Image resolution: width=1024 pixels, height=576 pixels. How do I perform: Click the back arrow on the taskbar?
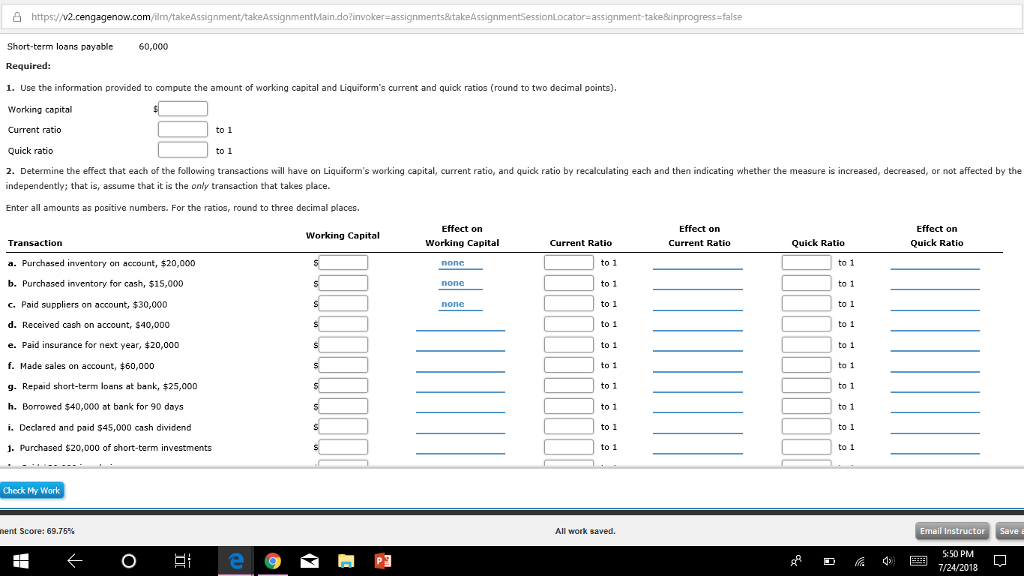coord(74,561)
